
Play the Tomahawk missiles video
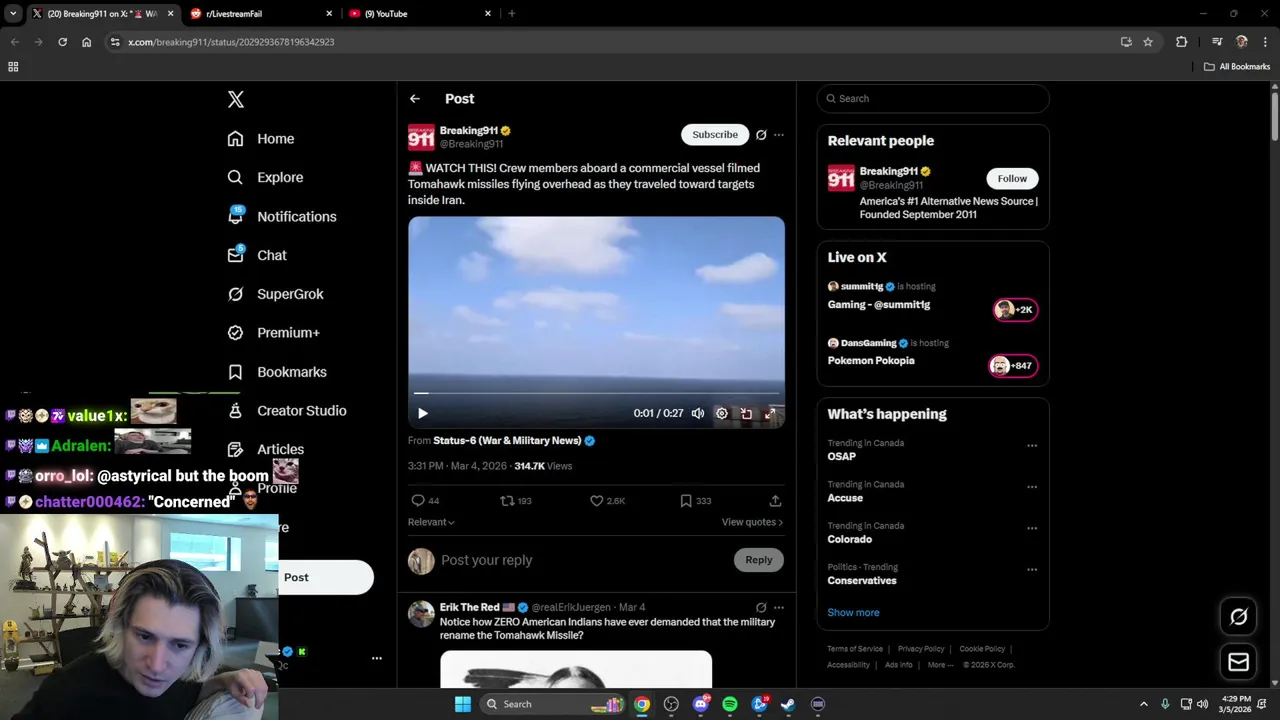tap(422, 413)
